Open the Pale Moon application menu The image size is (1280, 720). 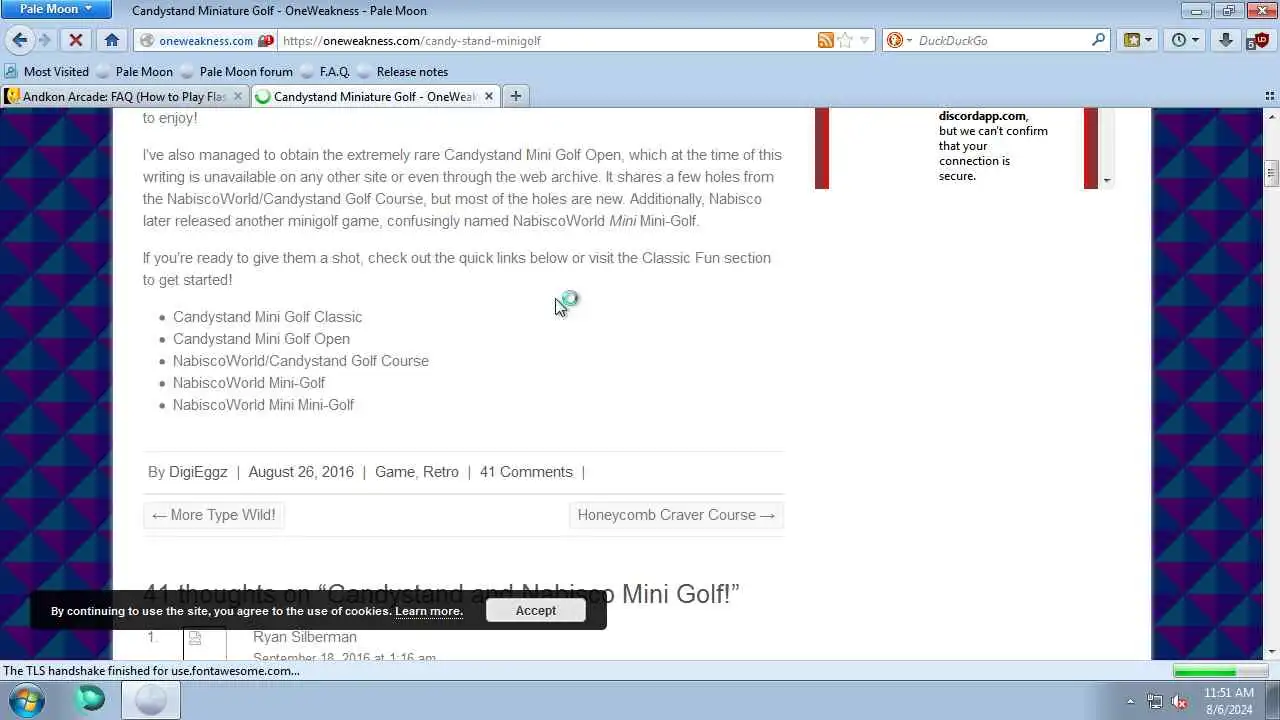point(56,9)
